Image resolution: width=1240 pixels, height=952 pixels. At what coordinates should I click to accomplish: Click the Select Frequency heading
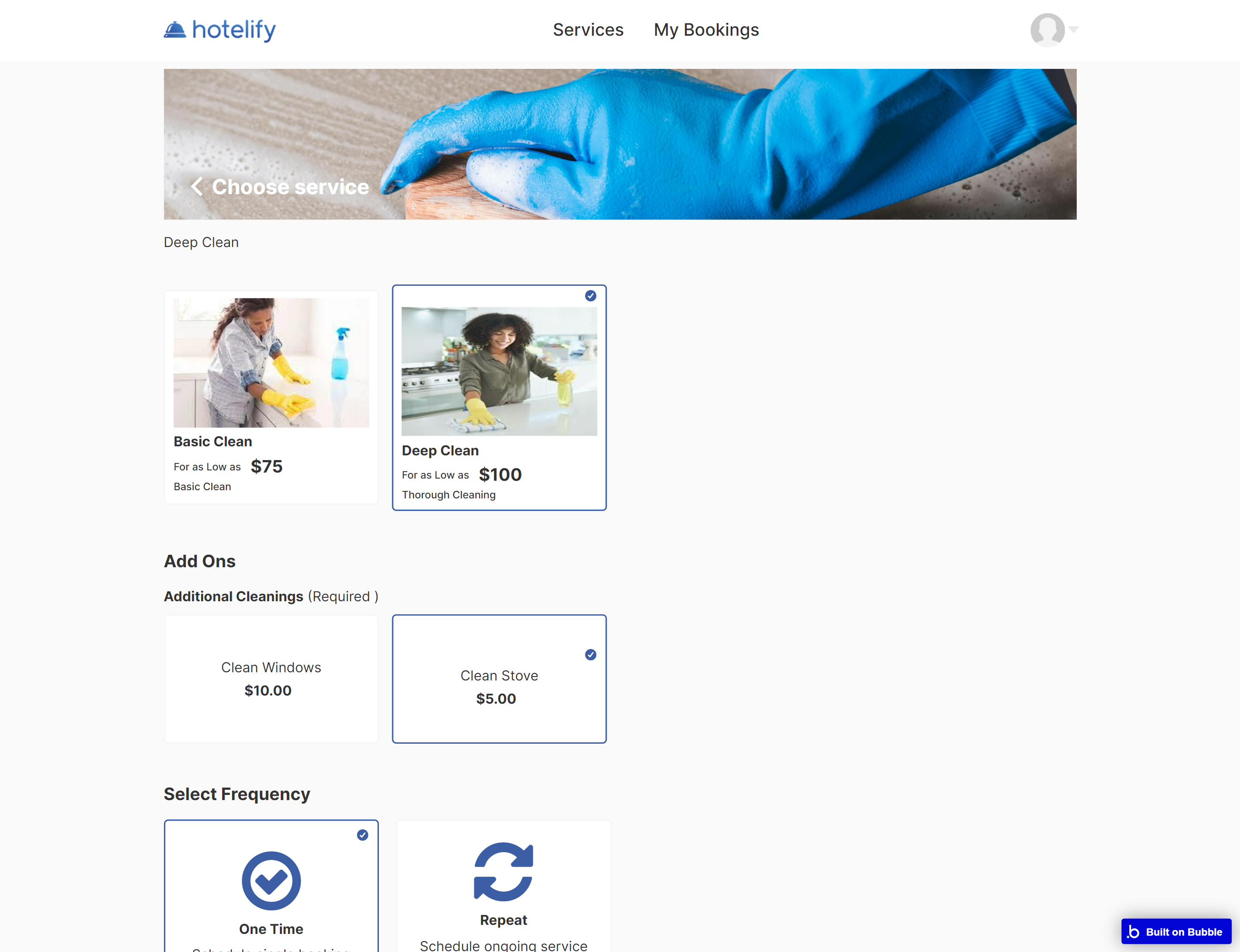[x=237, y=794]
